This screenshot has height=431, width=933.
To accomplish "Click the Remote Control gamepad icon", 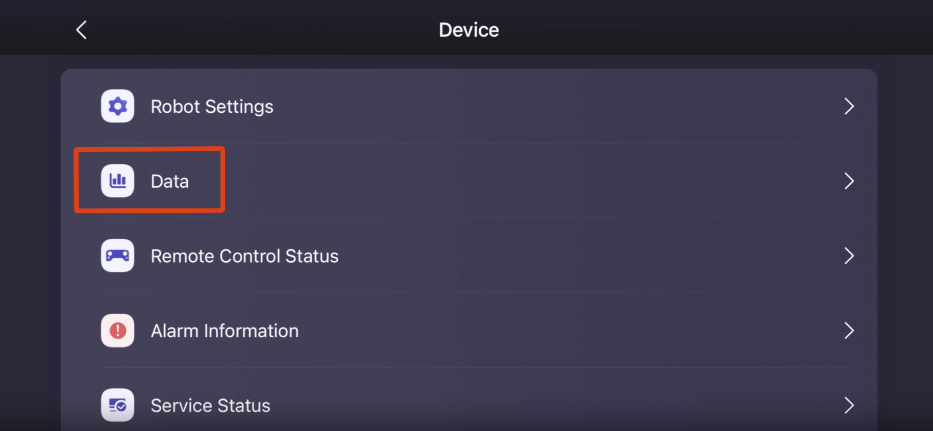I will tap(117, 256).
